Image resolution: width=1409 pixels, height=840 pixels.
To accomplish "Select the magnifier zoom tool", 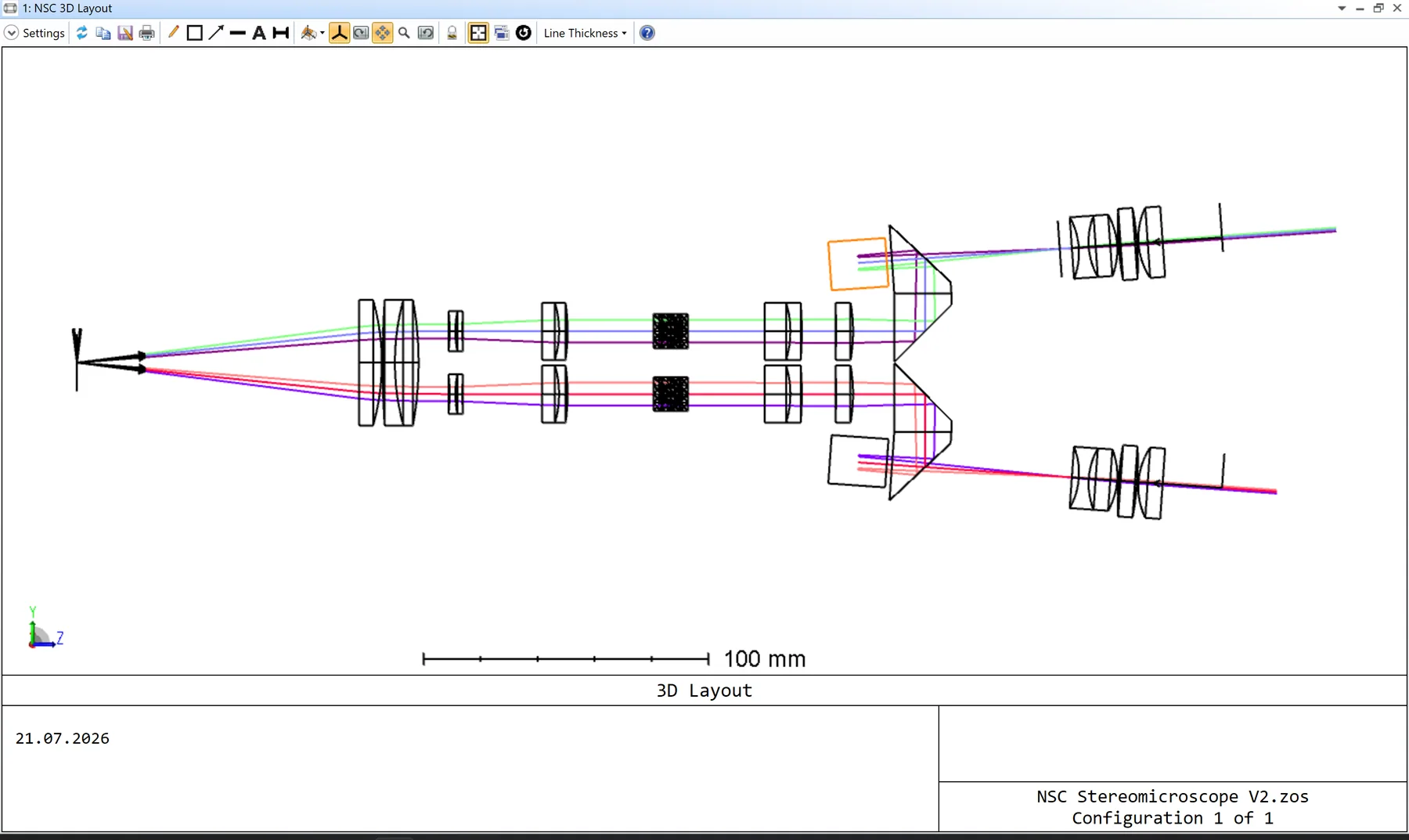I will coord(404,33).
